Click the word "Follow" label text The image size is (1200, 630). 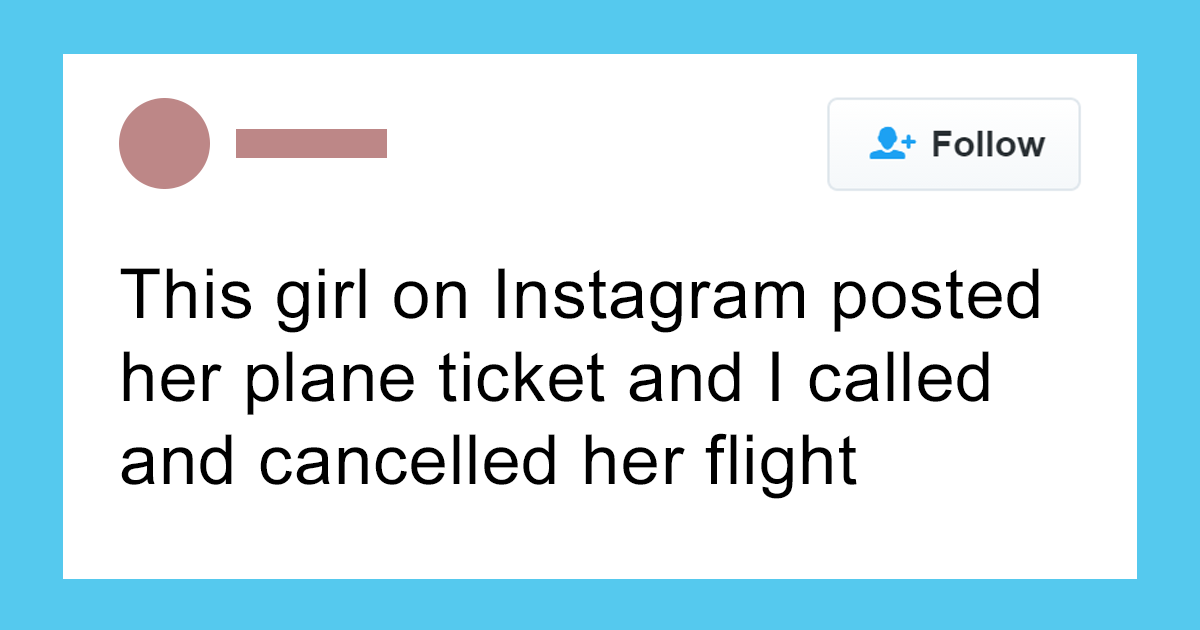988,144
